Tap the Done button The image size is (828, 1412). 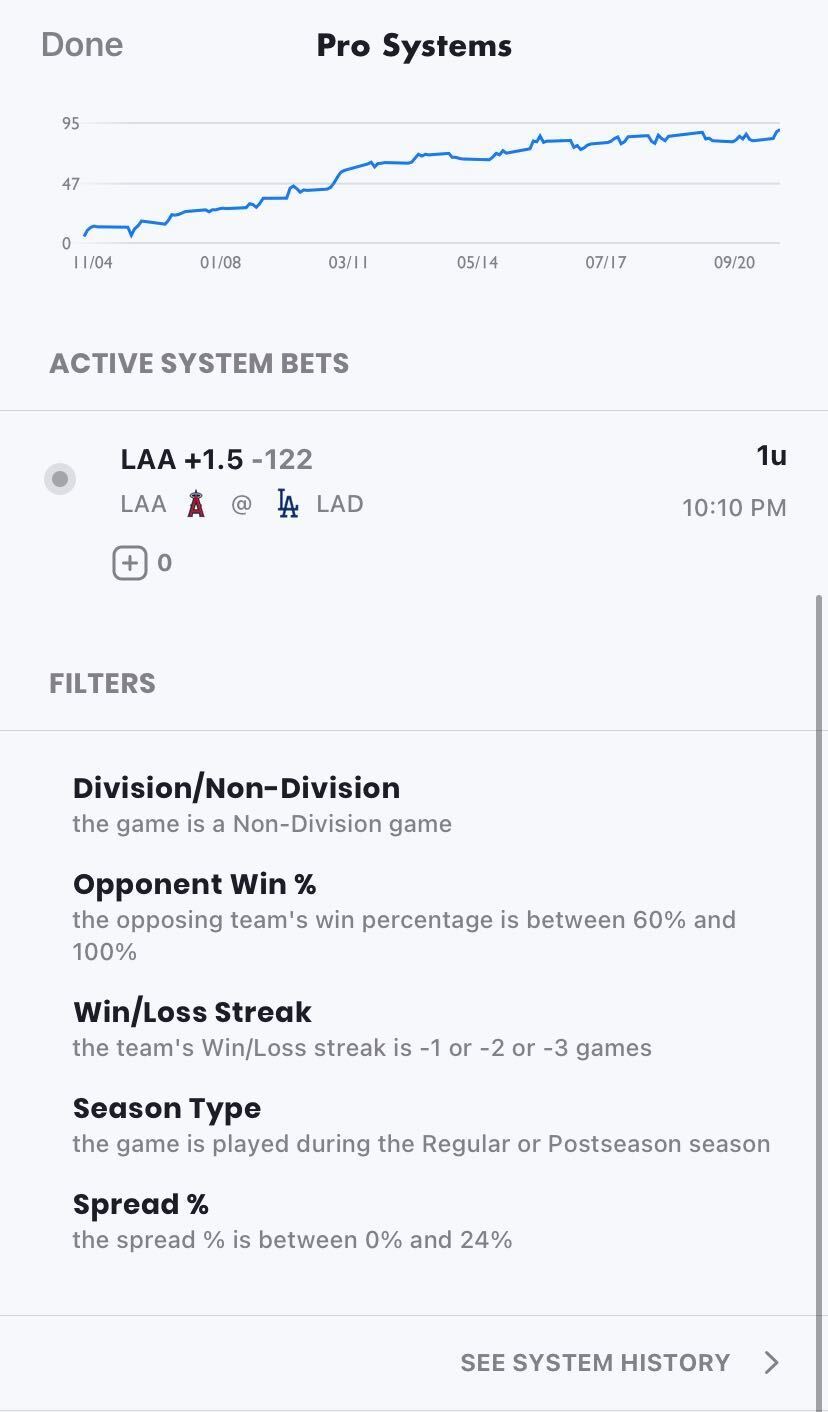[82, 45]
